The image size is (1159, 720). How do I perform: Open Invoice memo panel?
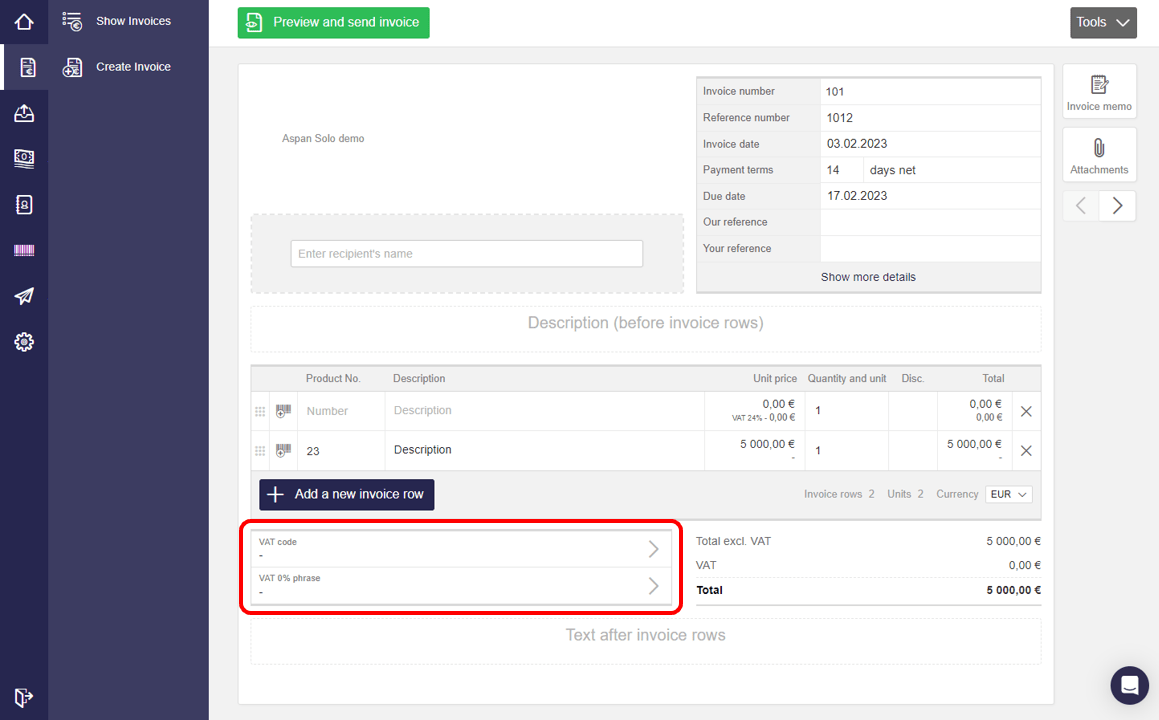[x=1099, y=92]
